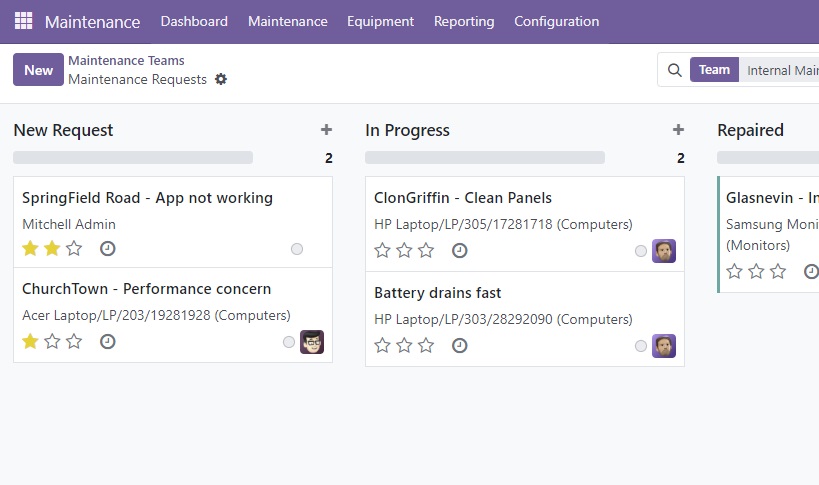Open the Reporting menu

tap(464, 21)
